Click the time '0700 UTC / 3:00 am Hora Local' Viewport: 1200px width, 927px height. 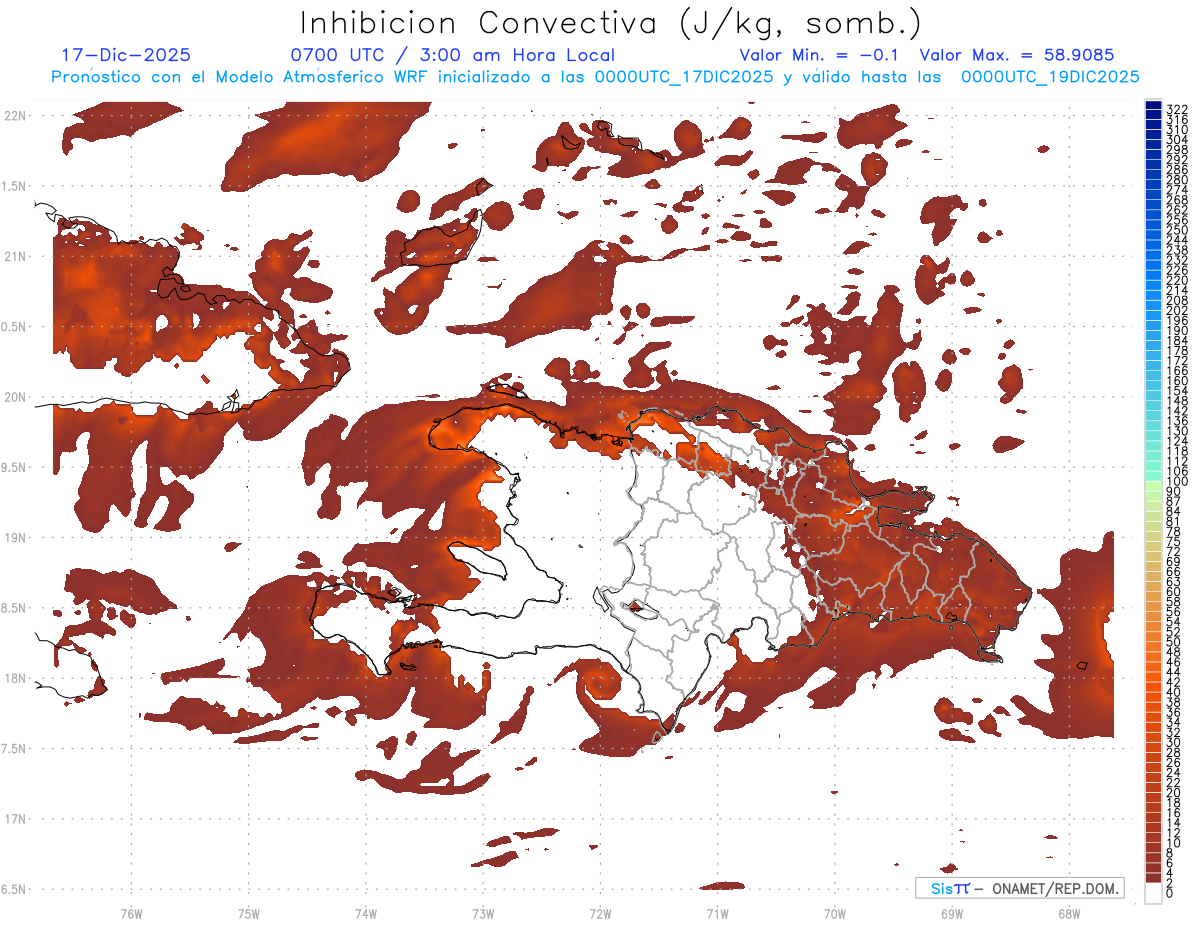453,55
